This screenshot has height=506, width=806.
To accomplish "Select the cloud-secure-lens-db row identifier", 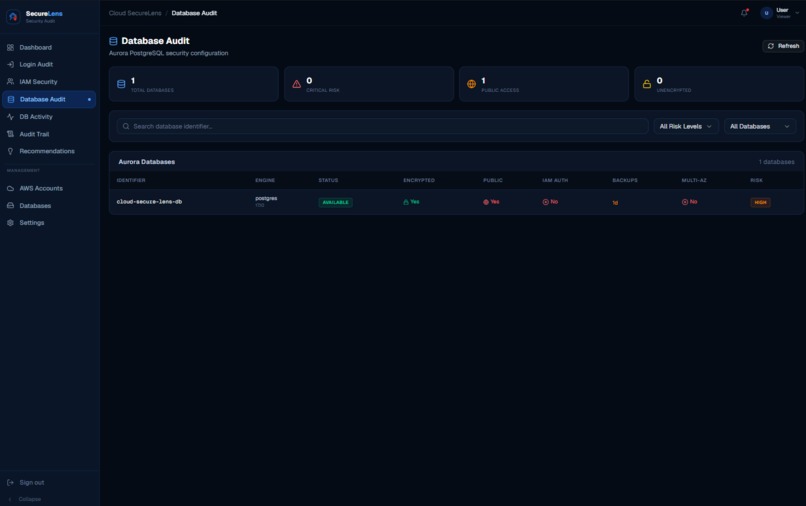I will coord(149,202).
